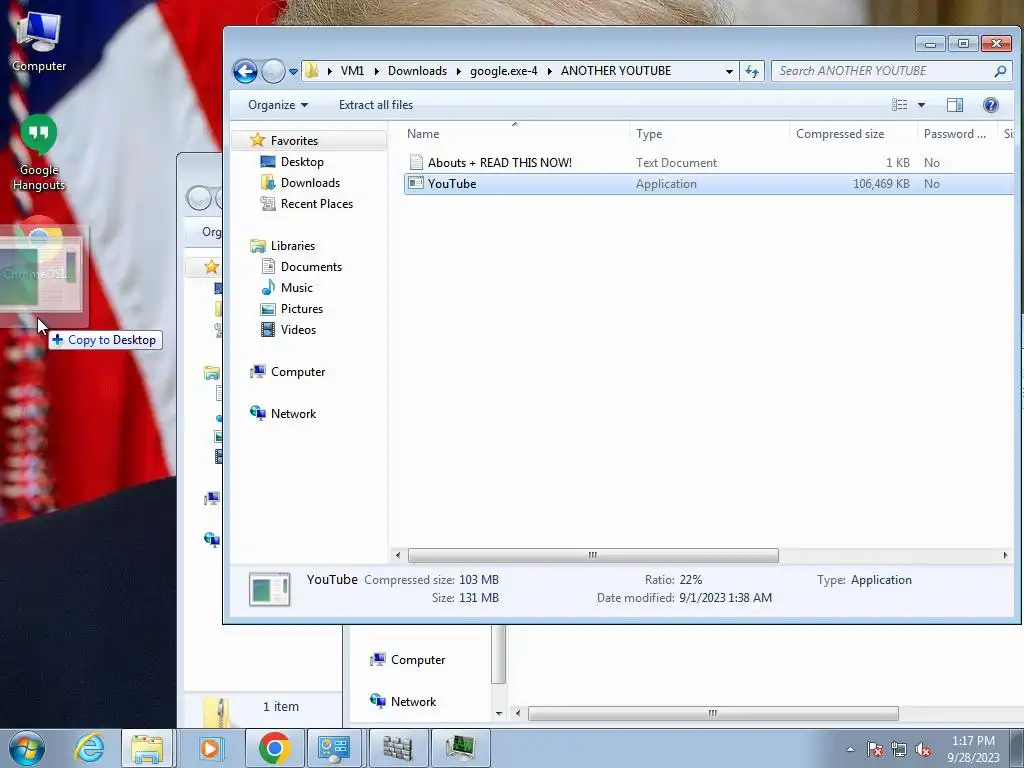
Task: Sort by the Name column header
Action: tap(423, 134)
